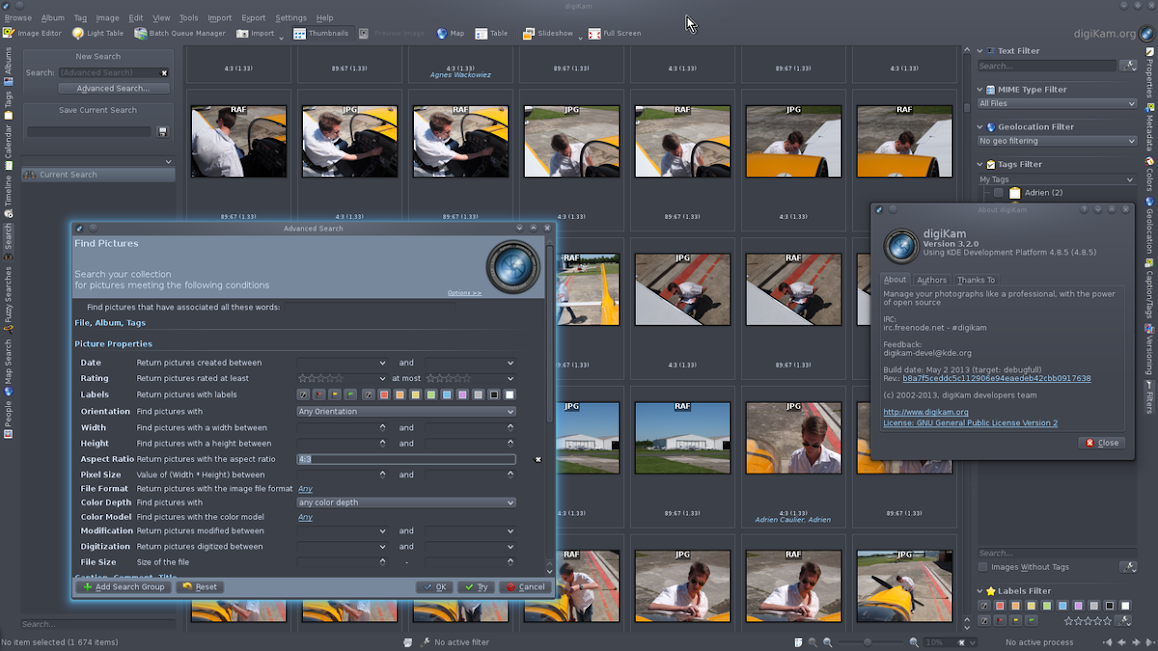The image size is (1158, 651).
Task: Open the www.digikam.org link
Action: (x=925, y=412)
